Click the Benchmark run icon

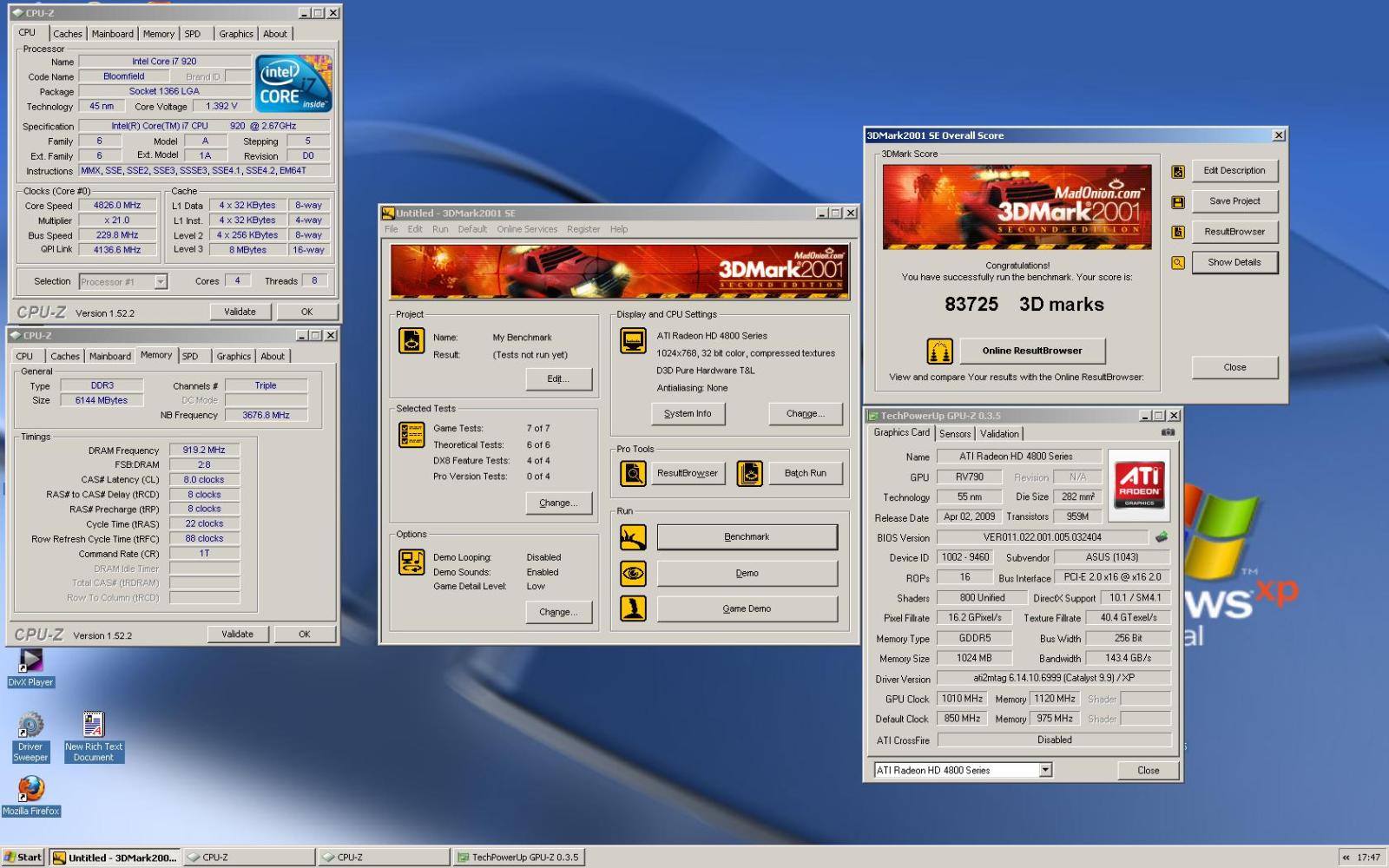(633, 537)
